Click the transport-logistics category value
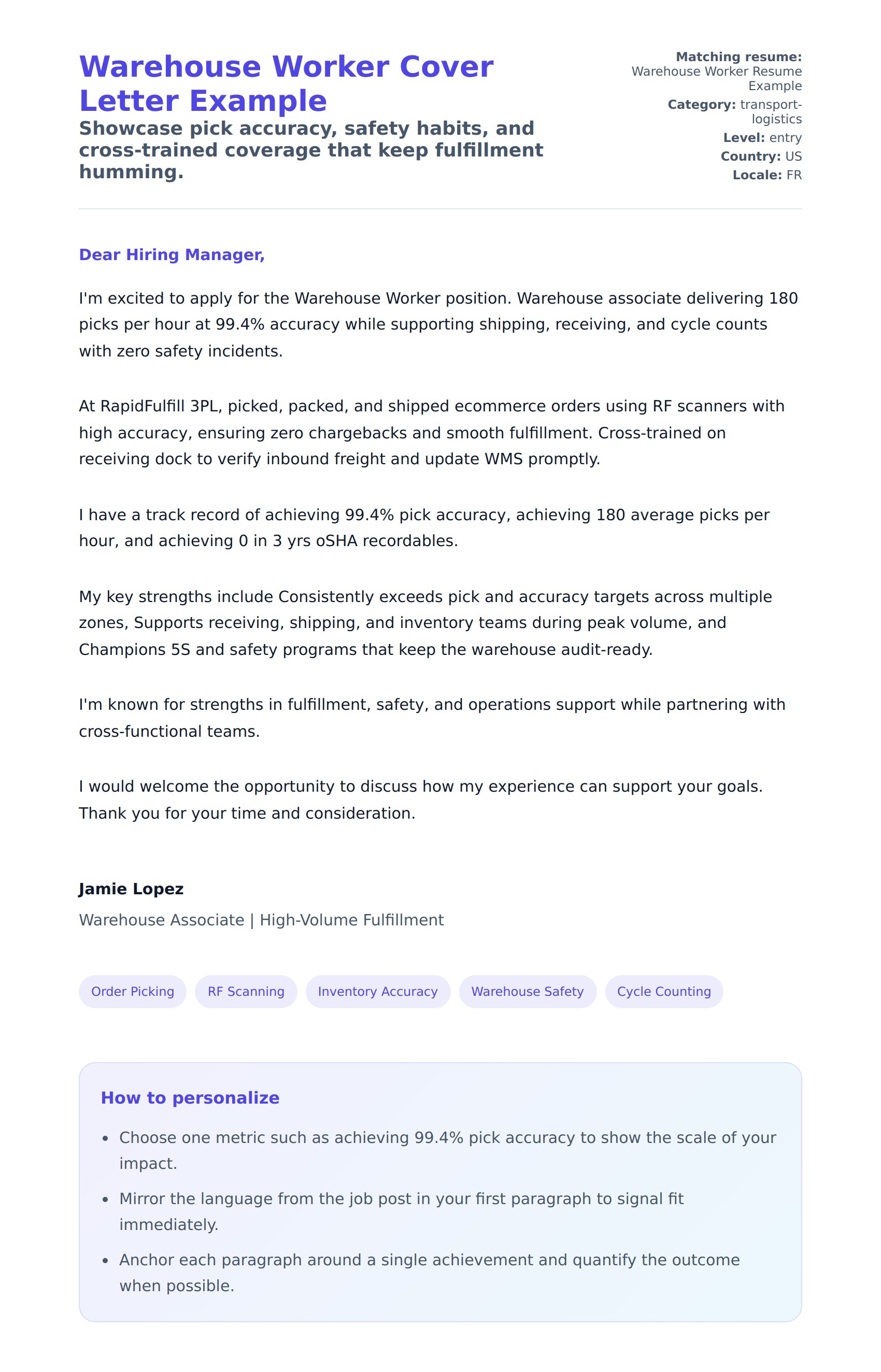Viewport: 881px width, 1372px height. click(770, 111)
